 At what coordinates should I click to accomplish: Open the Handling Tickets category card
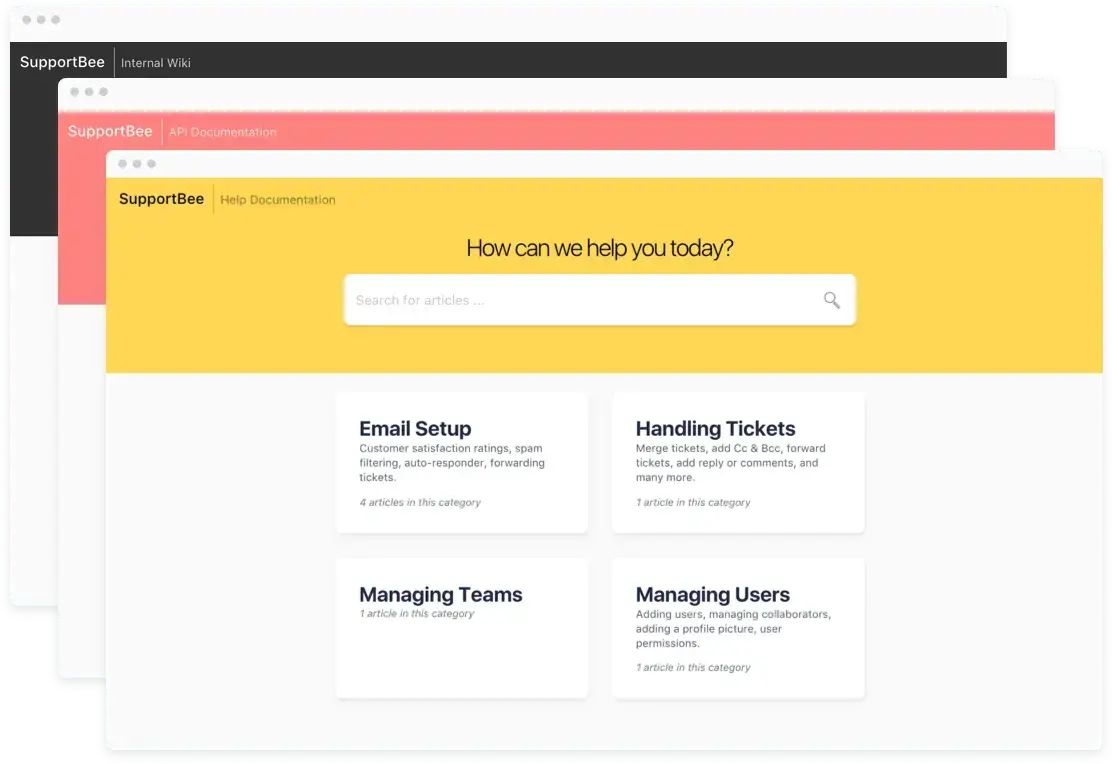[x=716, y=428]
